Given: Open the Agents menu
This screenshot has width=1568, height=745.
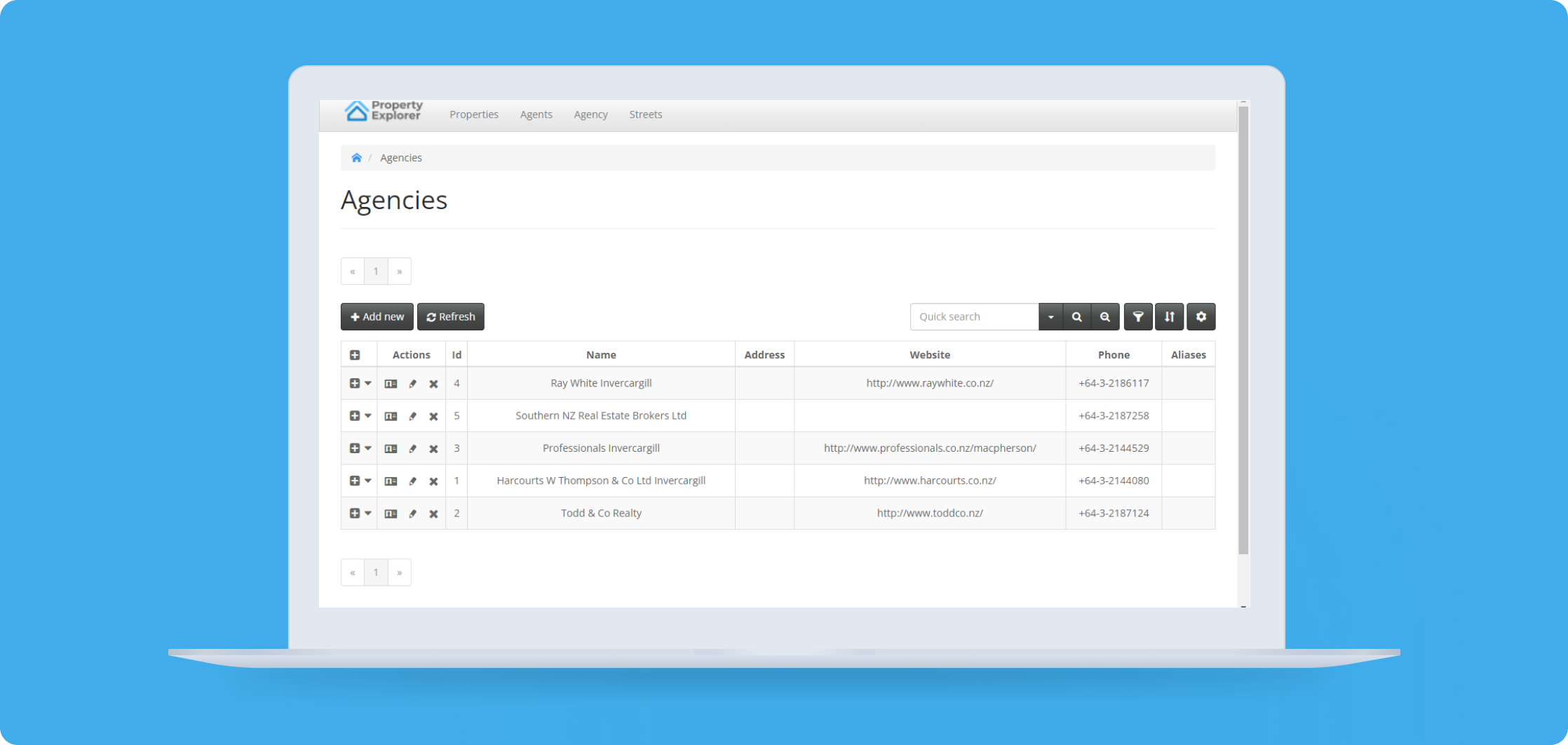Looking at the screenshot, I should pos(536,114).
